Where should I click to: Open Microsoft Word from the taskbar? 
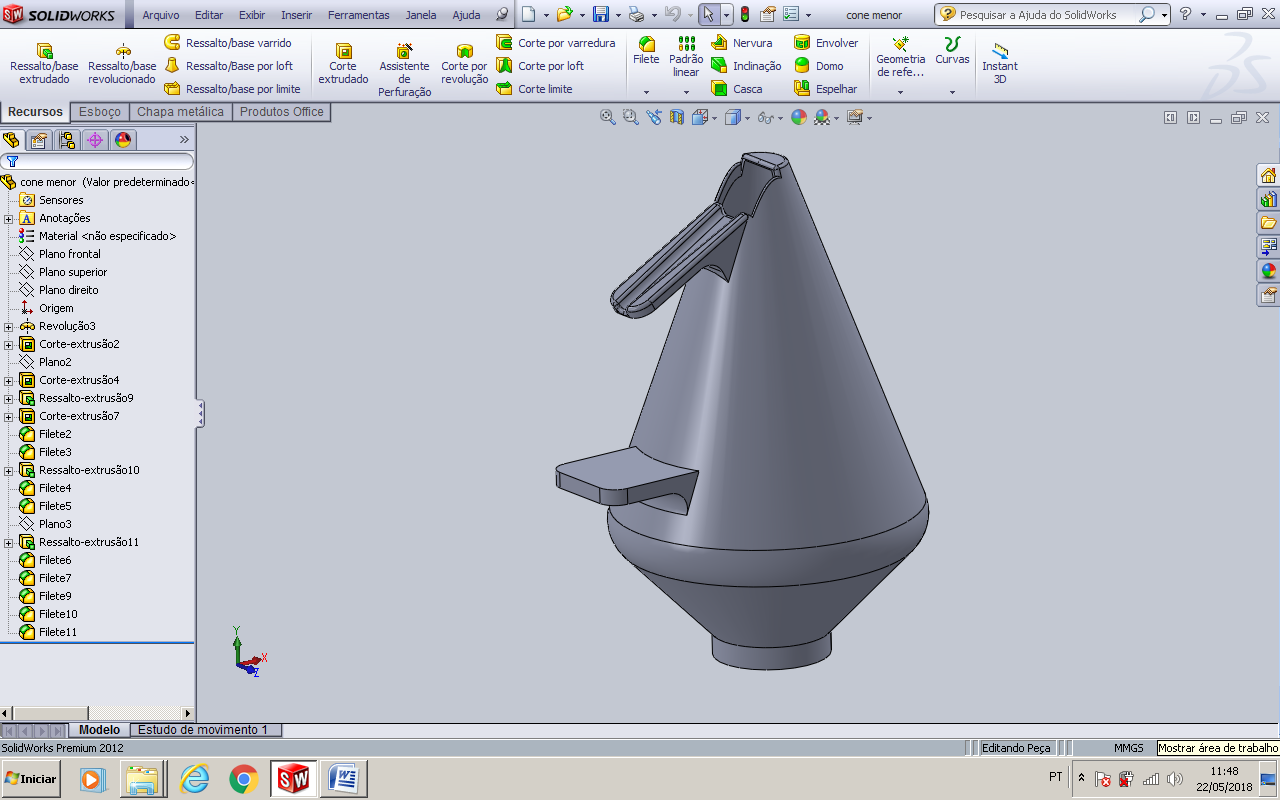[344, 778]
